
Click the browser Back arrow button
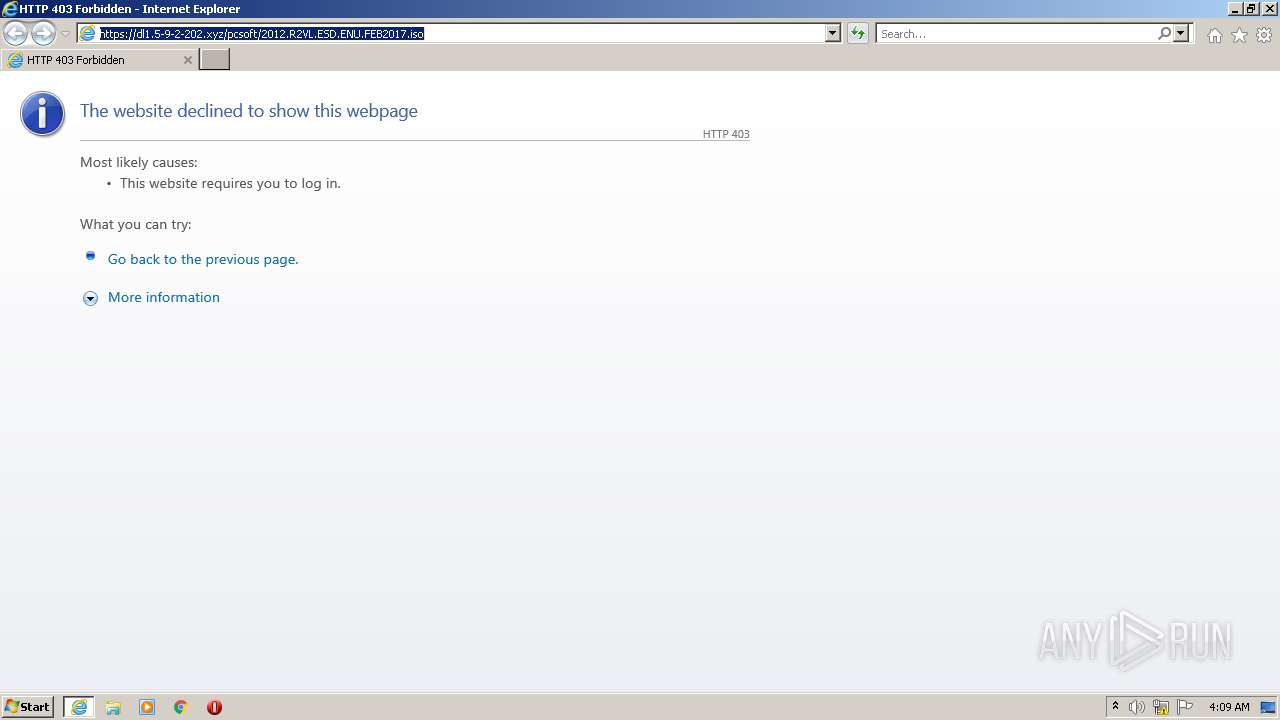15,33
